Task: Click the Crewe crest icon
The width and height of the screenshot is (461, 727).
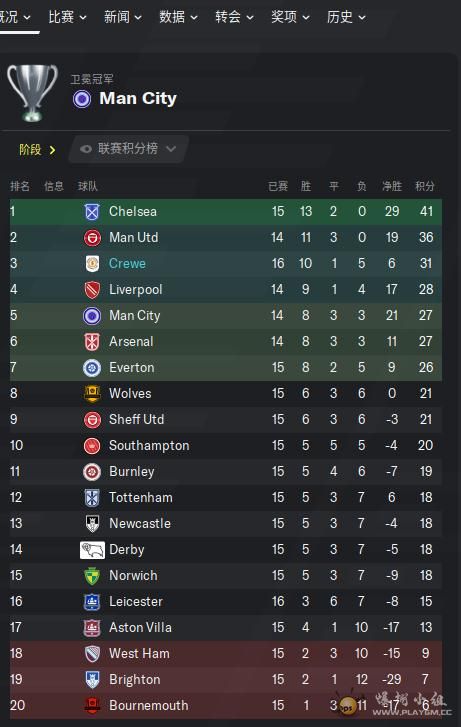Action: click(x=92, y=264)
